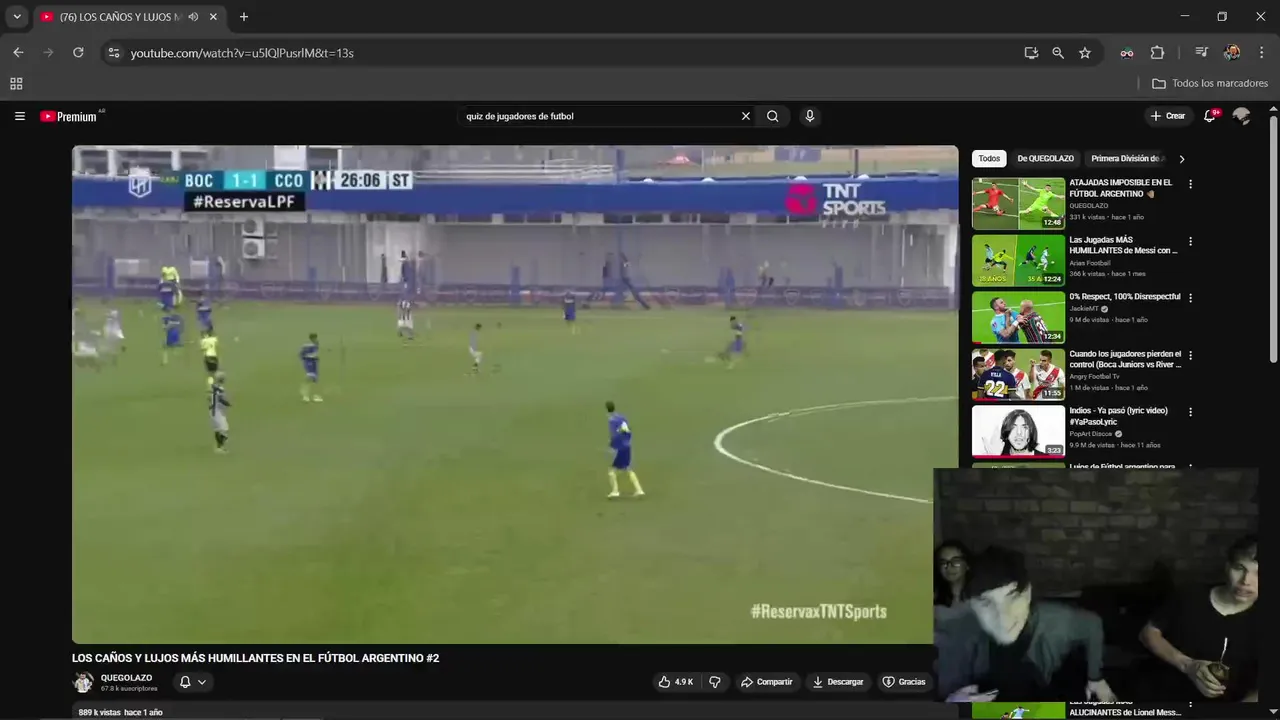Reload the current page
The width and height of the screenshot is (1280, 720).
point(78,53)
